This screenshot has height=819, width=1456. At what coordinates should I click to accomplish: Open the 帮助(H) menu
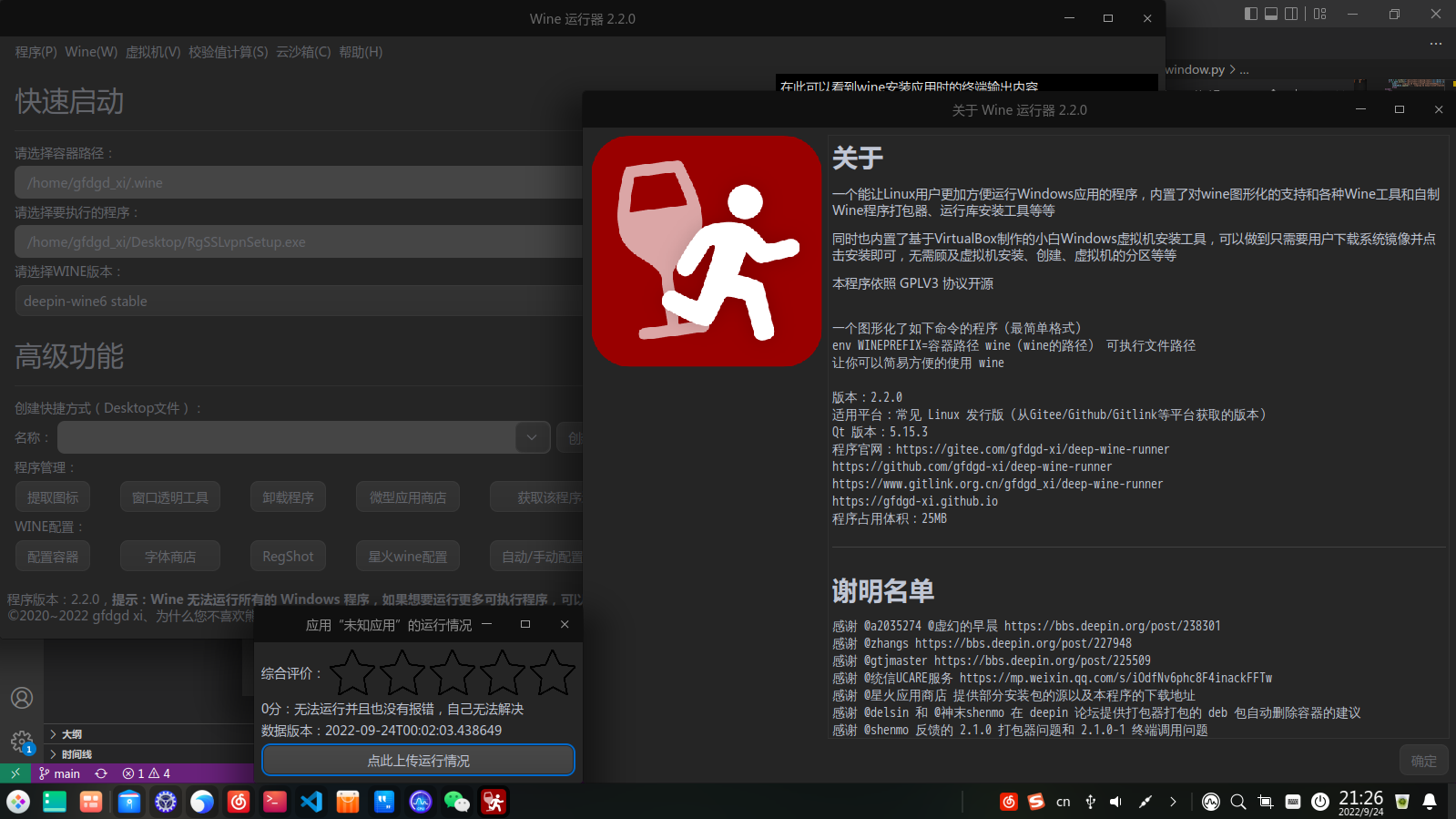pyautogui.click(x=361, y=52)
